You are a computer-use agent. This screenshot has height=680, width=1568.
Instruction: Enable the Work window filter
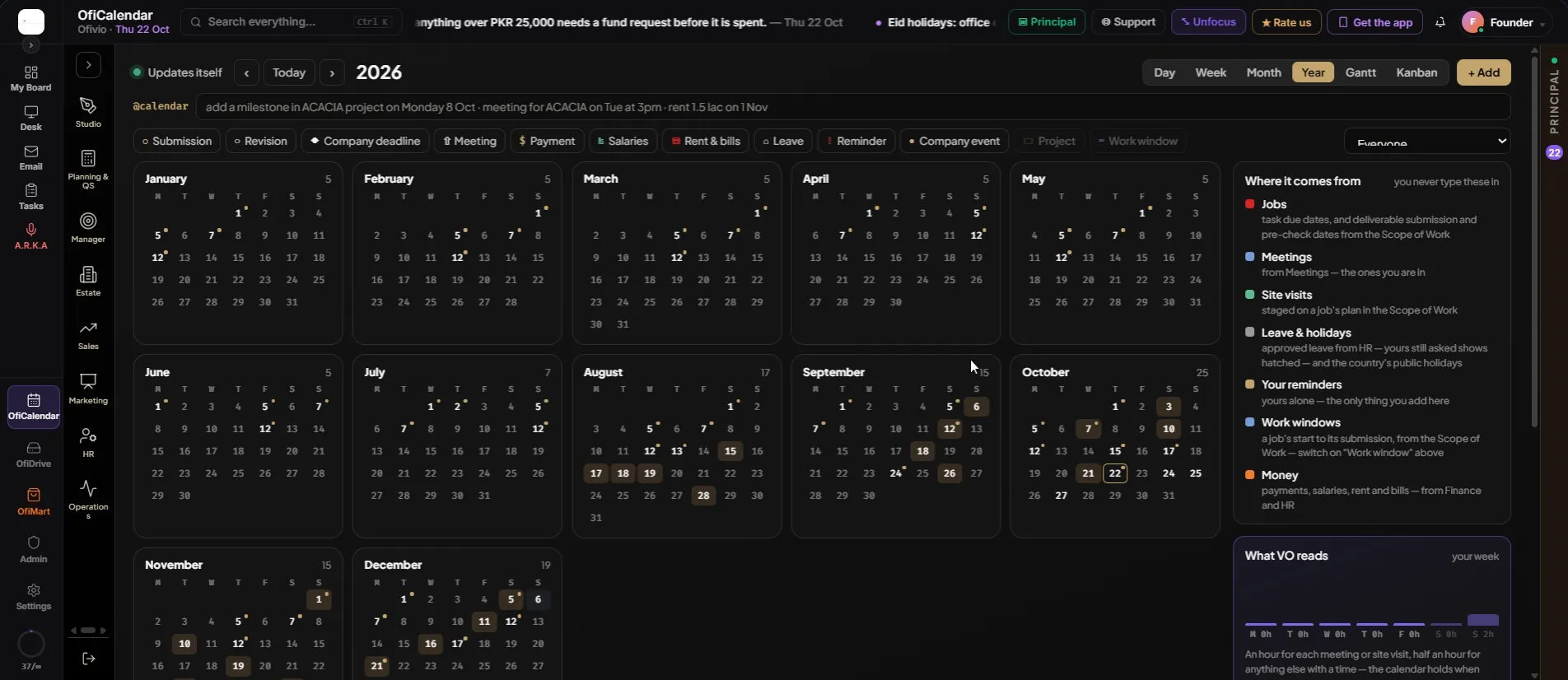[x=1137, y=141]
